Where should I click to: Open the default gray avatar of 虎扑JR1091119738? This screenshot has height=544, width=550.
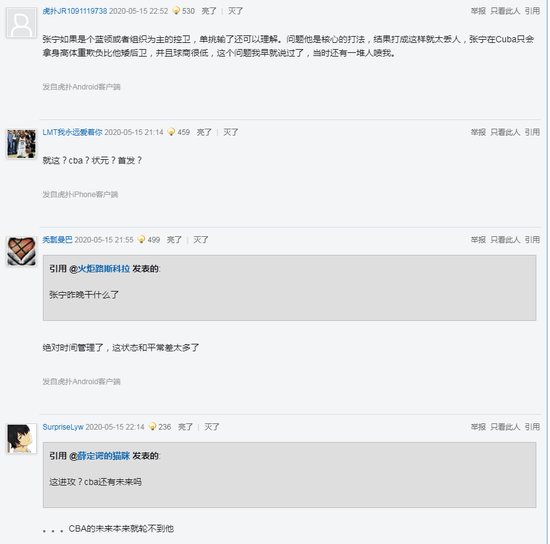tap(21, 23)
